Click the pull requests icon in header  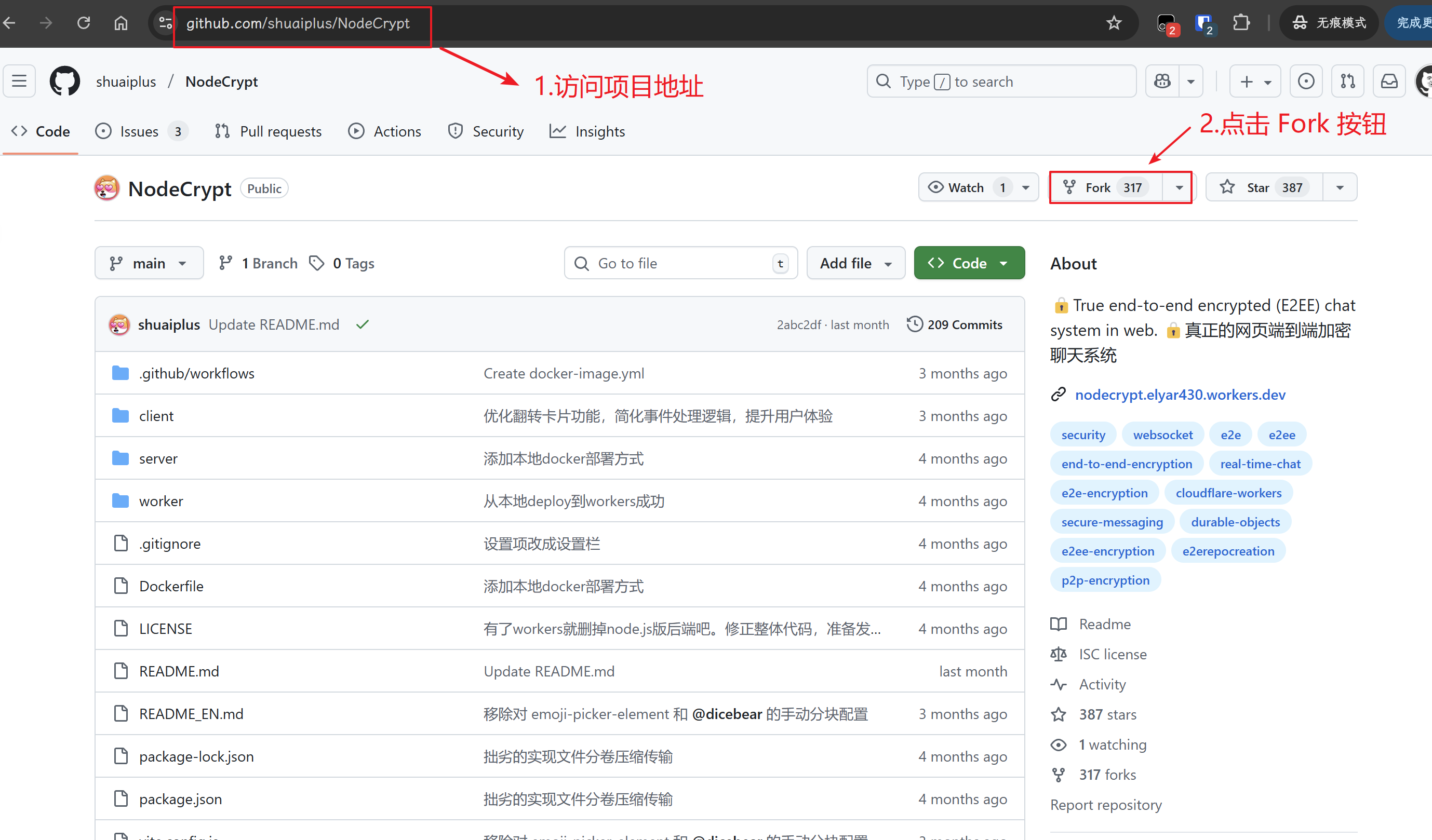pyautogui.click(x=1347, y=81)
